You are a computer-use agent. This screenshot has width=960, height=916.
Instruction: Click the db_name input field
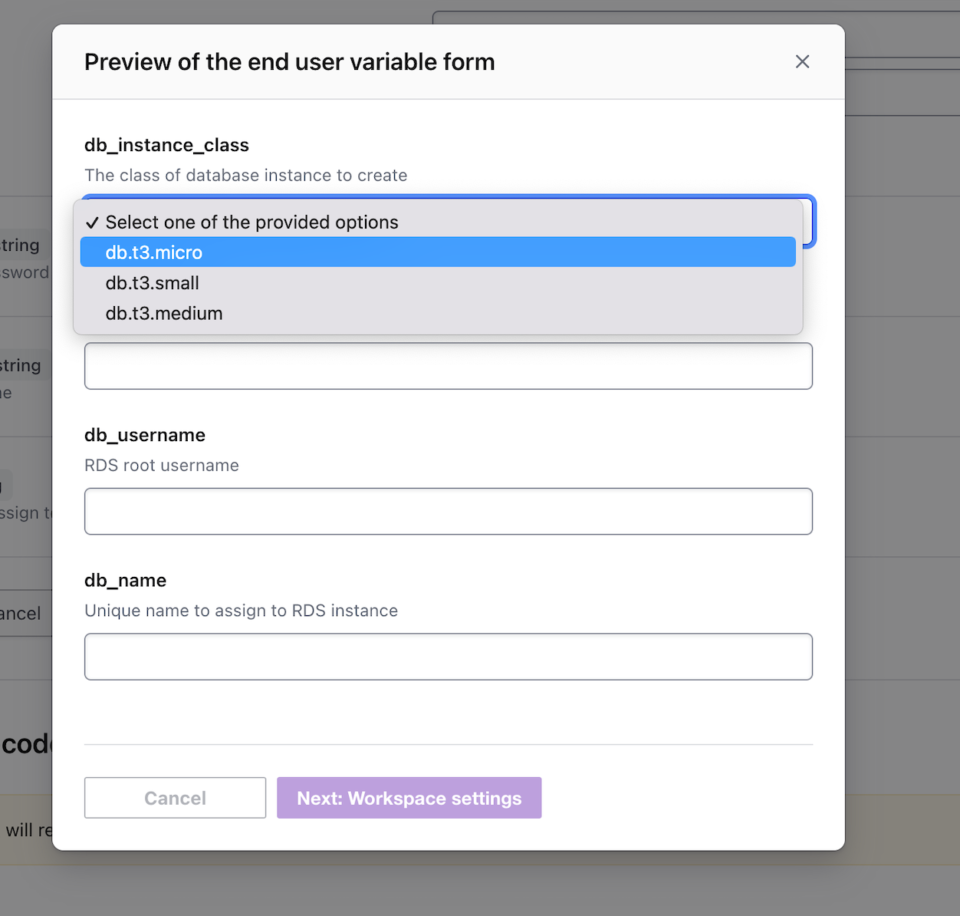click(x=448, y=656)
